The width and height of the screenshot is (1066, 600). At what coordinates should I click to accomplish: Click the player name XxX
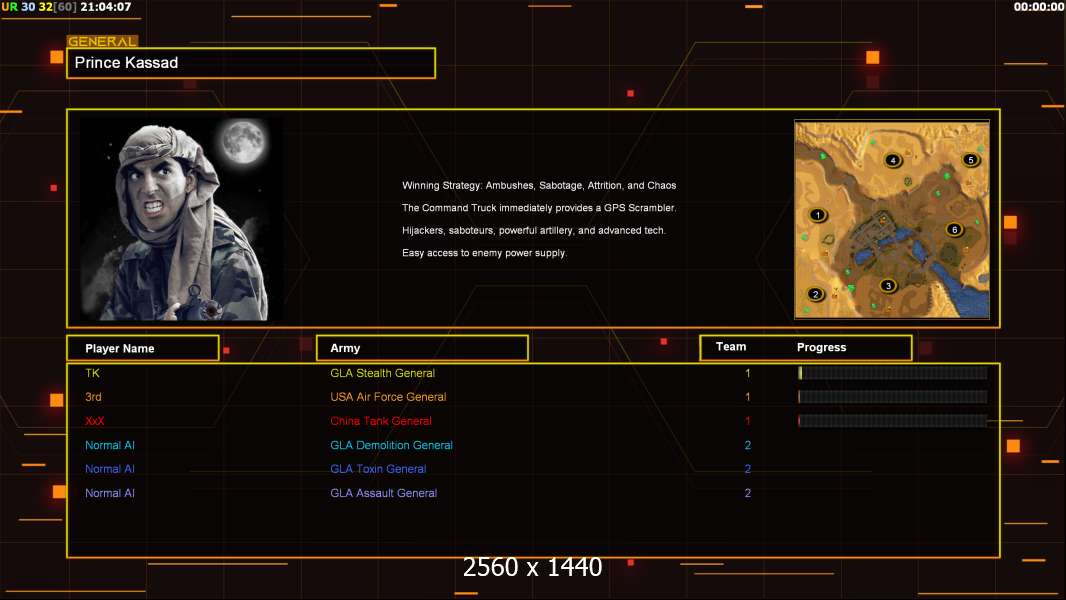95,421
